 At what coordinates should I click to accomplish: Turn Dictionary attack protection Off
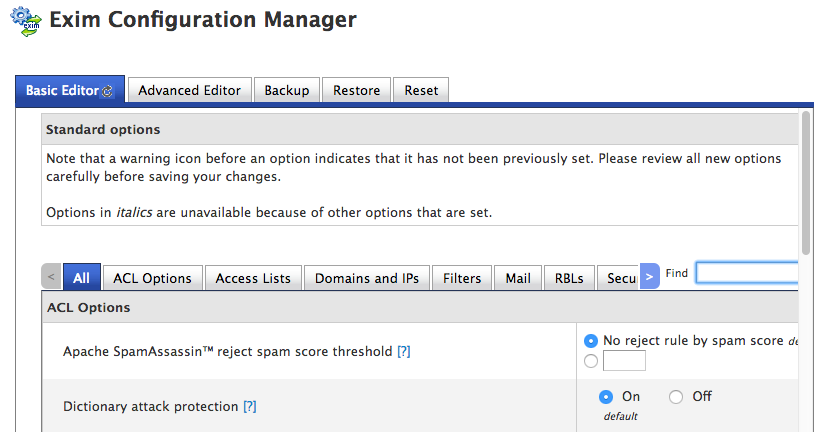point(676,397)
